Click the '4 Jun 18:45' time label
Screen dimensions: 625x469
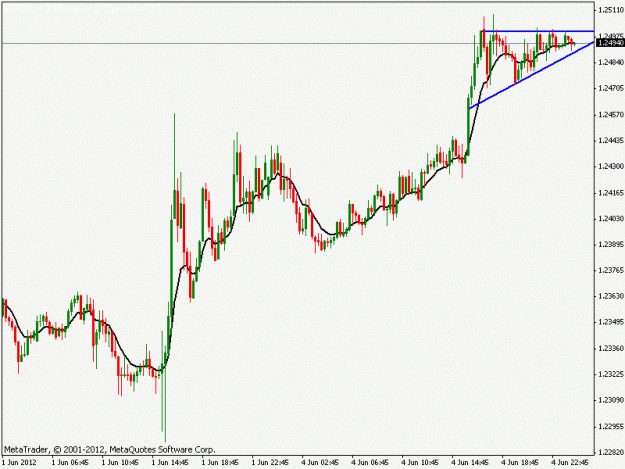[520, 463]
